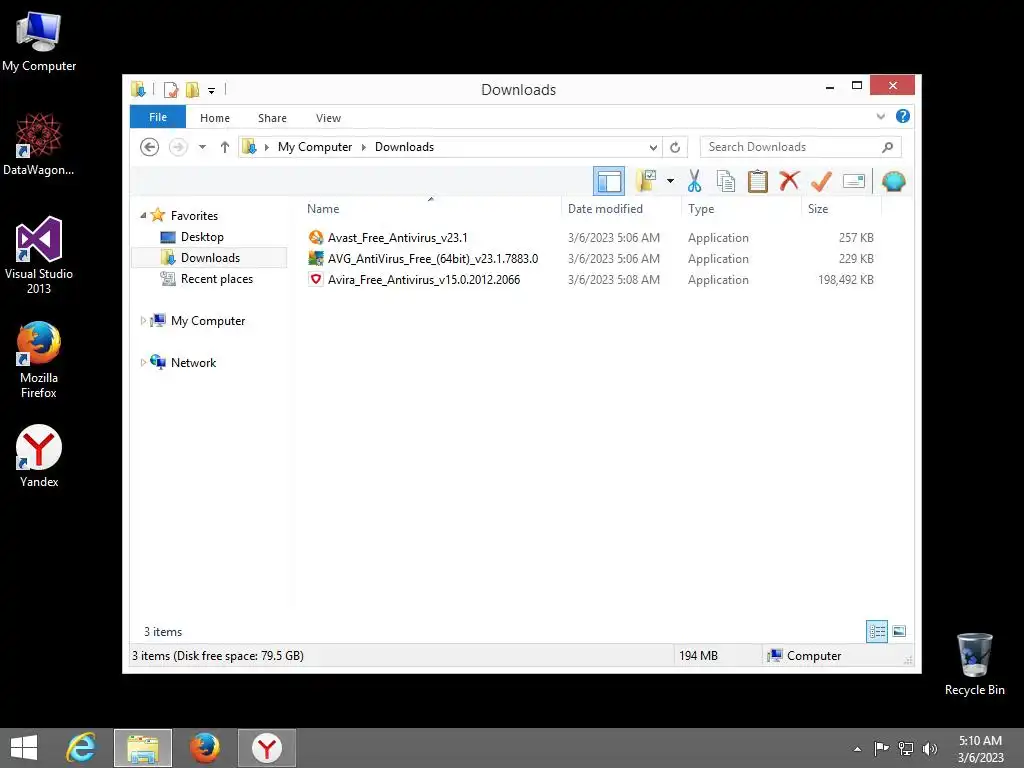This screenshot has height=768, width=1024.
Task: Click the red X Delete icon
Action: click(x=789, y=181)
